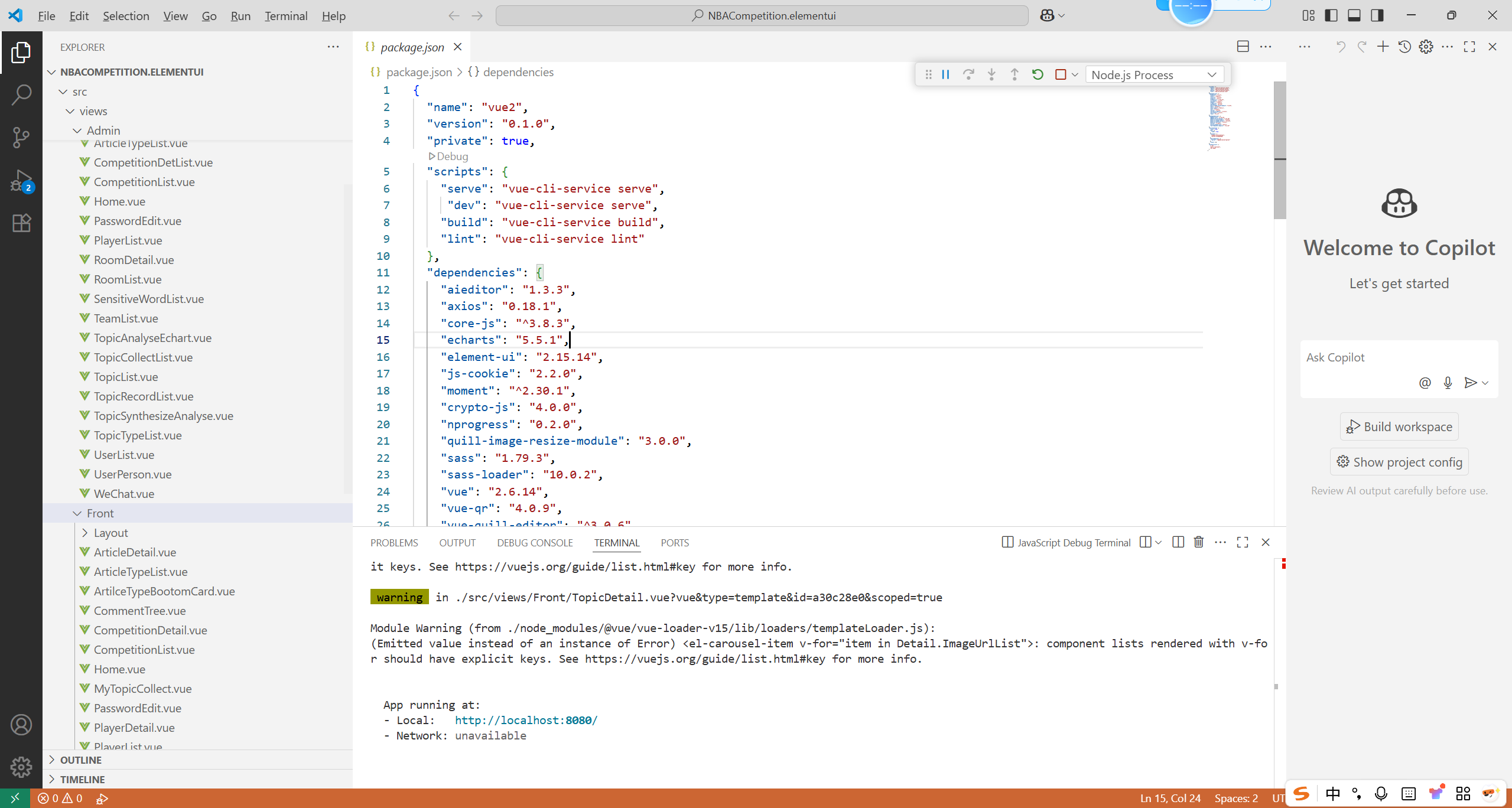
Task: Split the editor with the split icon
Action: 1243,47
